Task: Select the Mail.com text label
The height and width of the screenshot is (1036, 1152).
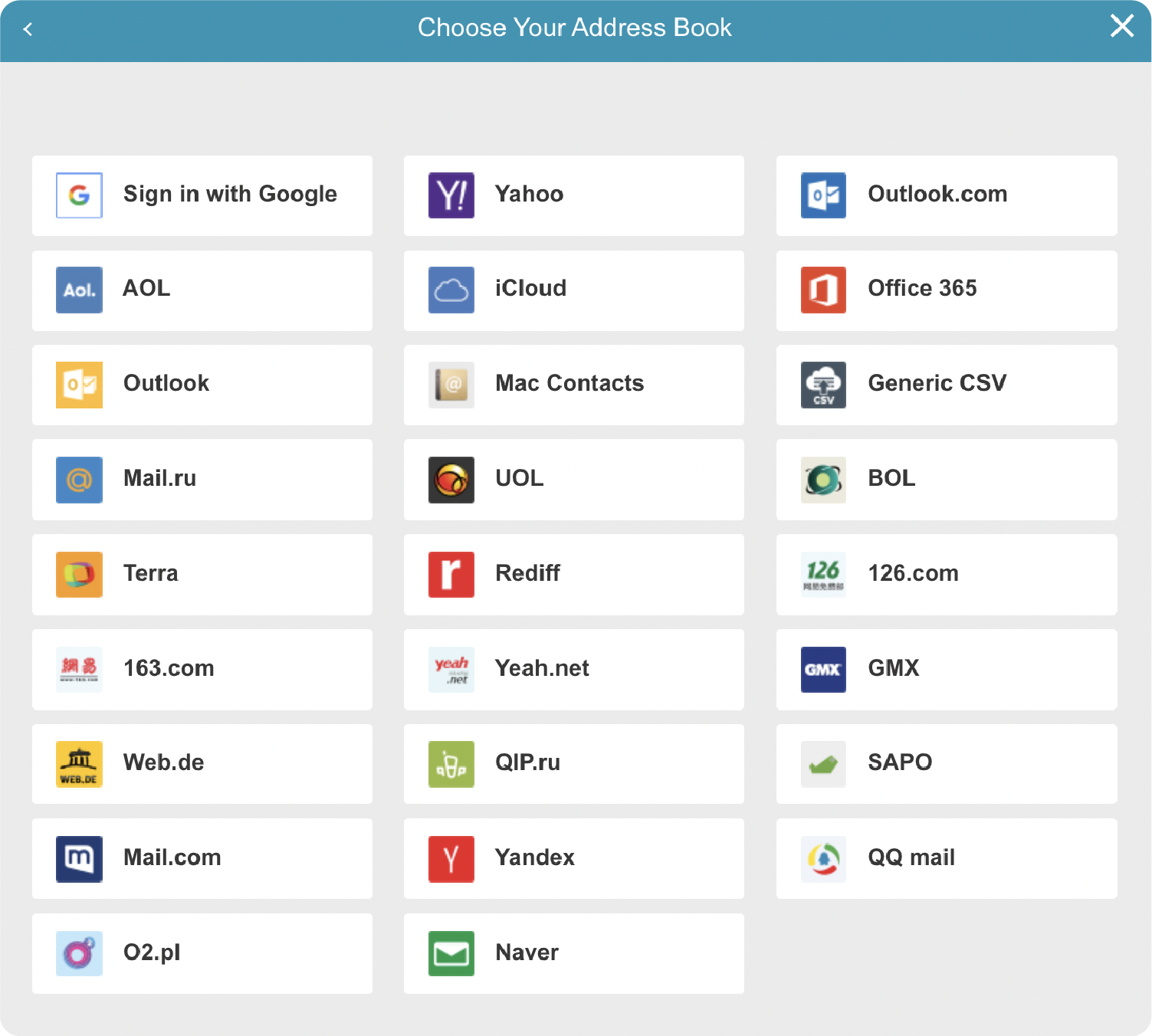Action: (x=172, y=857)
